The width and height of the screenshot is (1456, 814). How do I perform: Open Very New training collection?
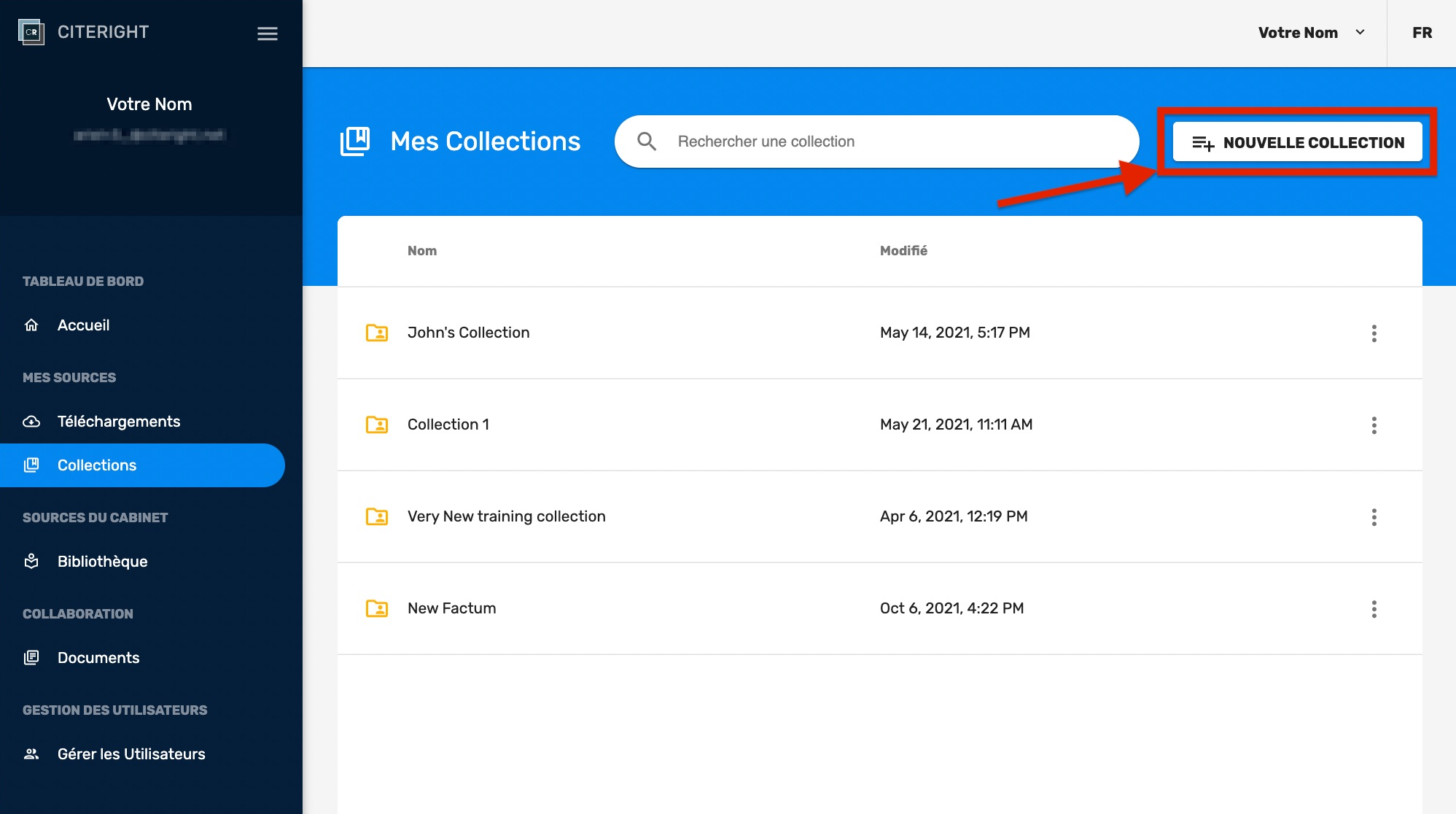tap(507, 516)
